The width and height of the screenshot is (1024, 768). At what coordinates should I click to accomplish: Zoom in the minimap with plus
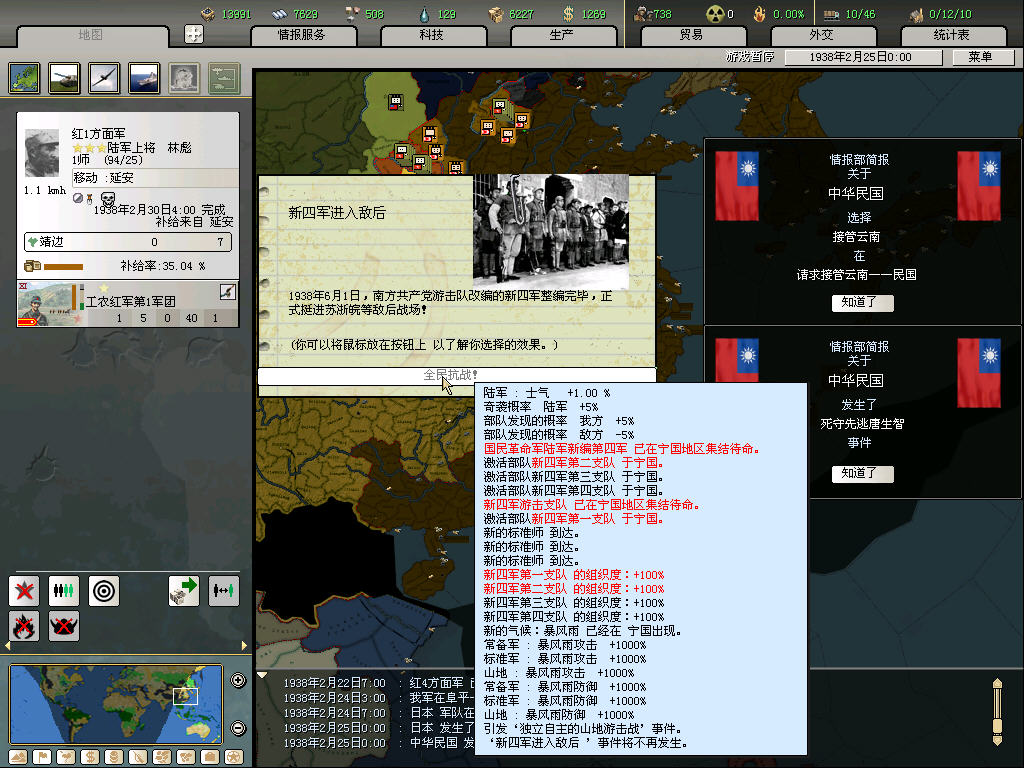[x=238, y=681]
